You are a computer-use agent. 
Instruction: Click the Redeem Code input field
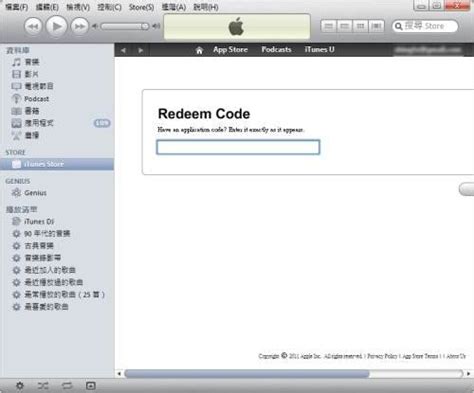238,147
